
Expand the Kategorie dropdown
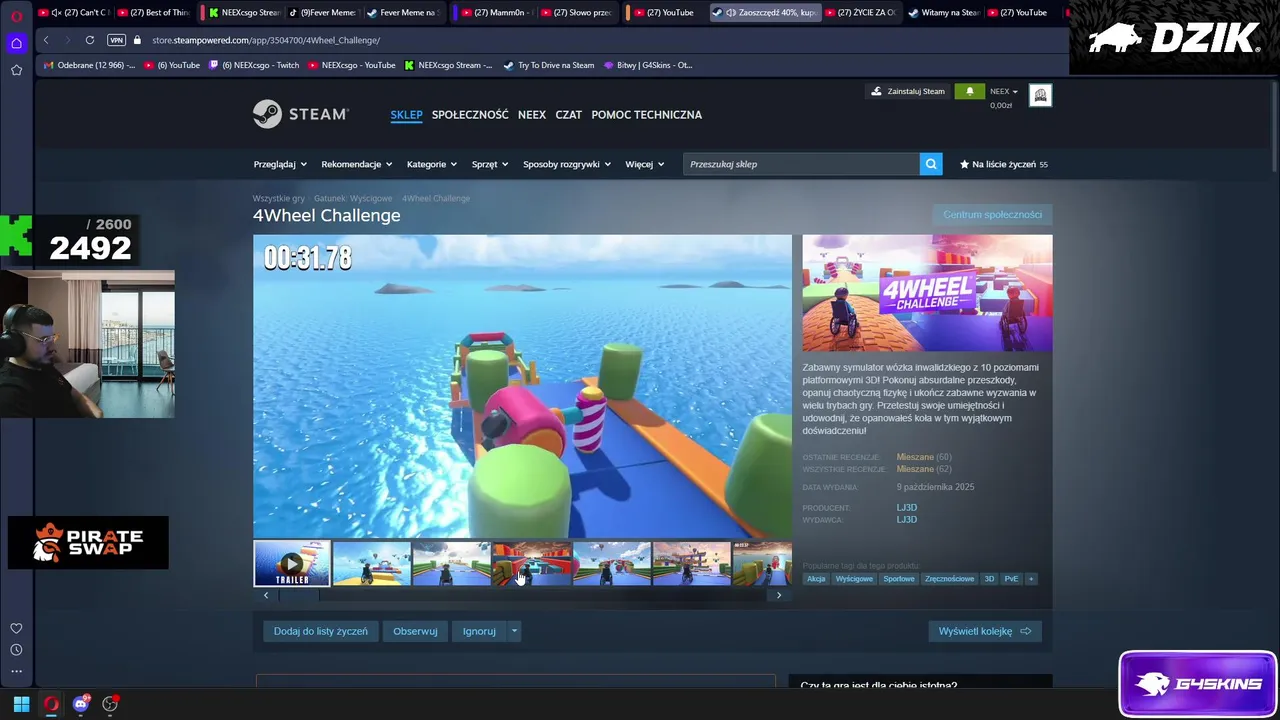(432, 164)
